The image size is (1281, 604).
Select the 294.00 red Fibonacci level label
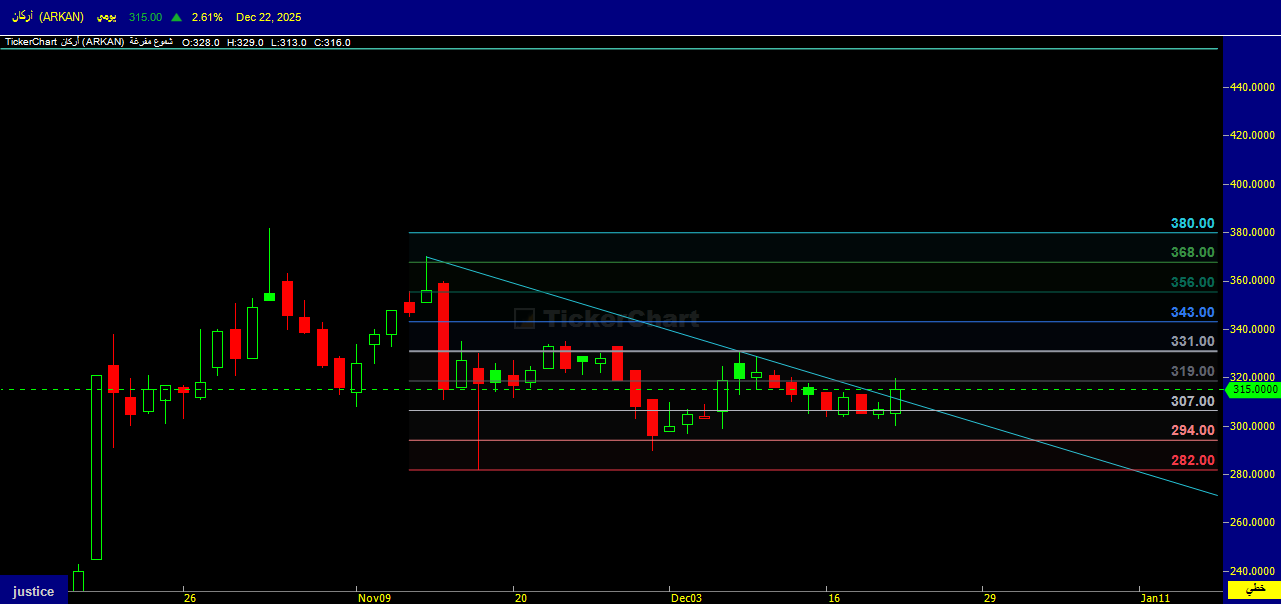point(1192,430)
